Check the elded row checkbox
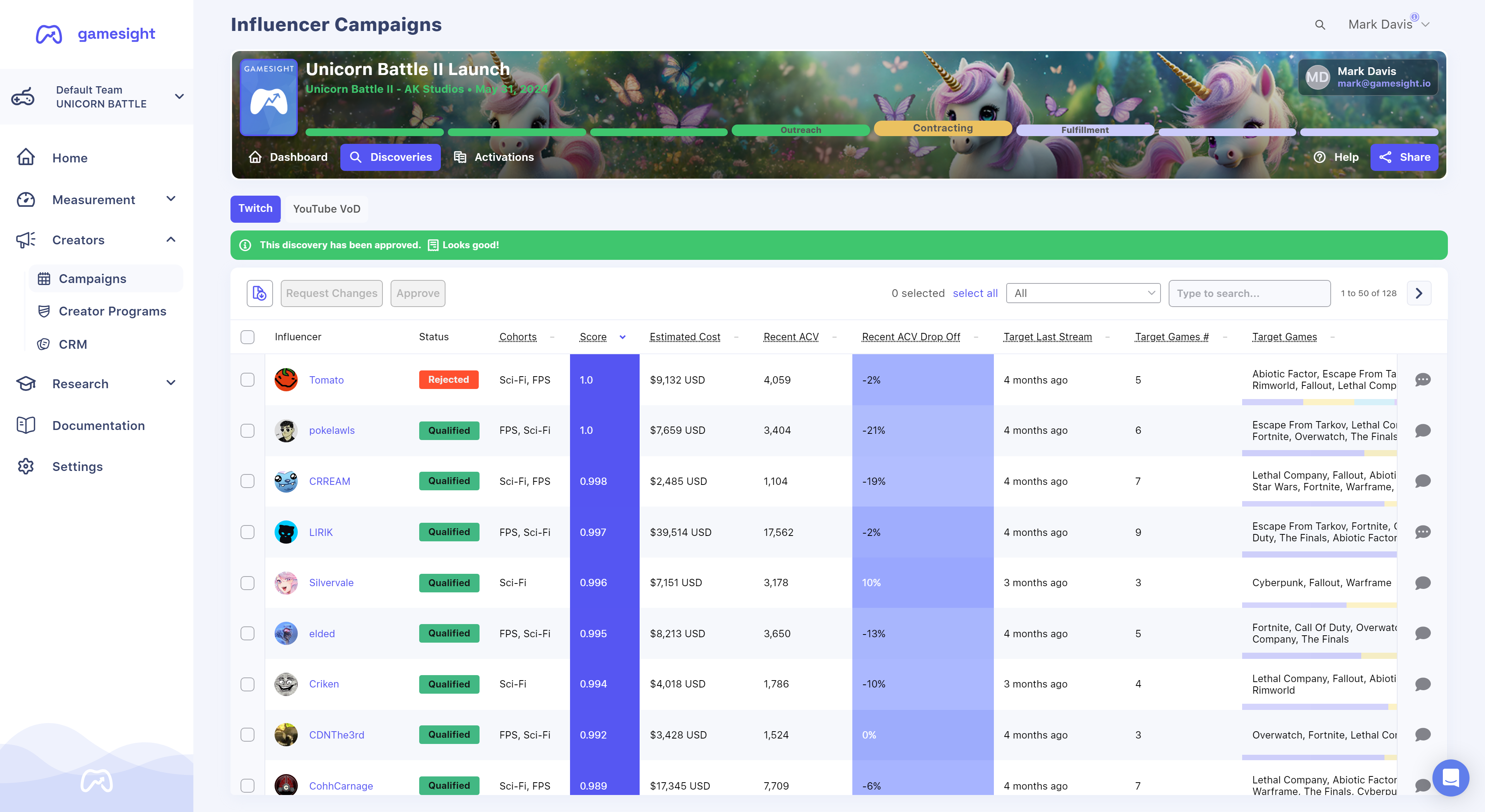 point(247,633)
